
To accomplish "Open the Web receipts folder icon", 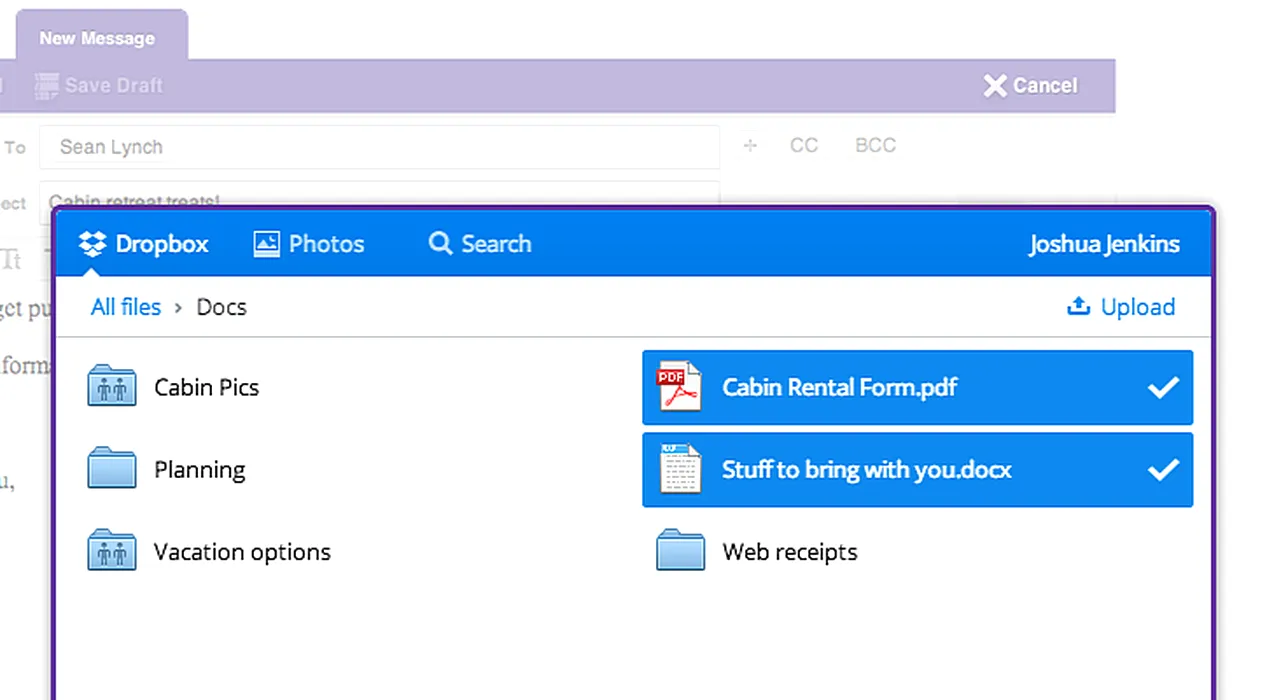I will tap(680, 551).
